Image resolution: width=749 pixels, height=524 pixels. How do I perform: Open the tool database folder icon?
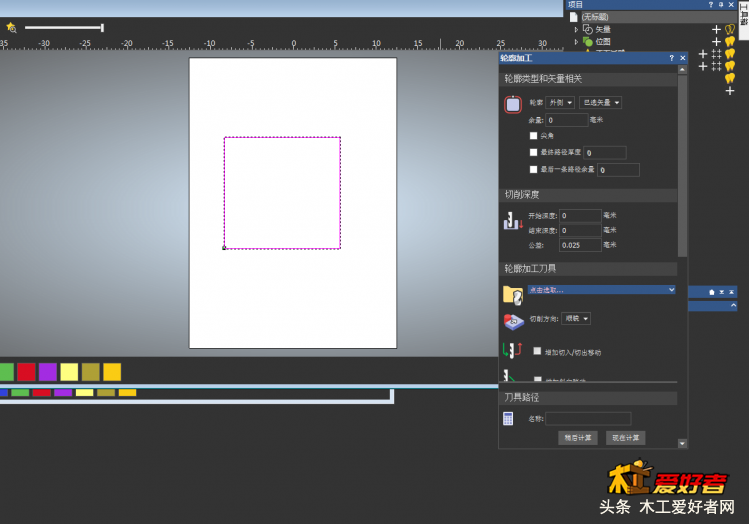pyautogui.click(x=513, y=295)
